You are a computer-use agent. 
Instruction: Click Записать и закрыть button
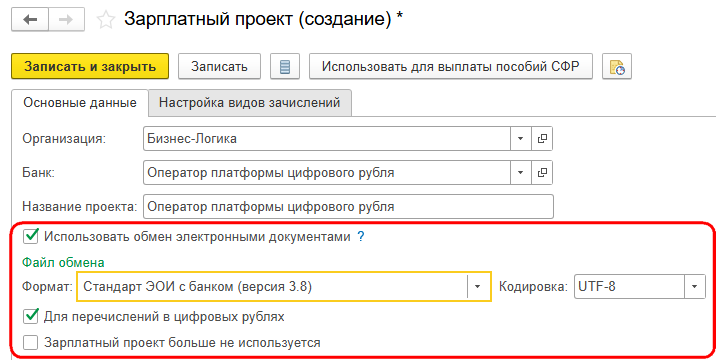click(90, 67)
